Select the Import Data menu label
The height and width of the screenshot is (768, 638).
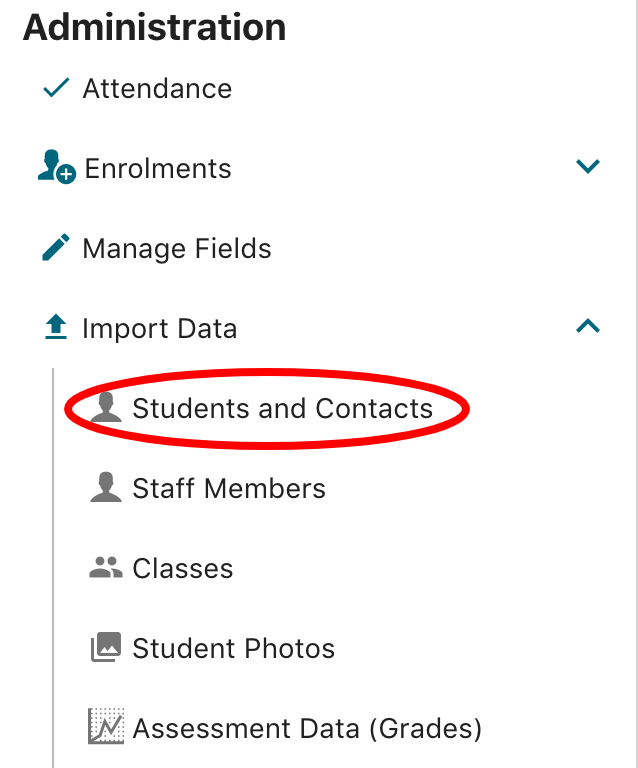pyautogui.click(x=160, y=329)
